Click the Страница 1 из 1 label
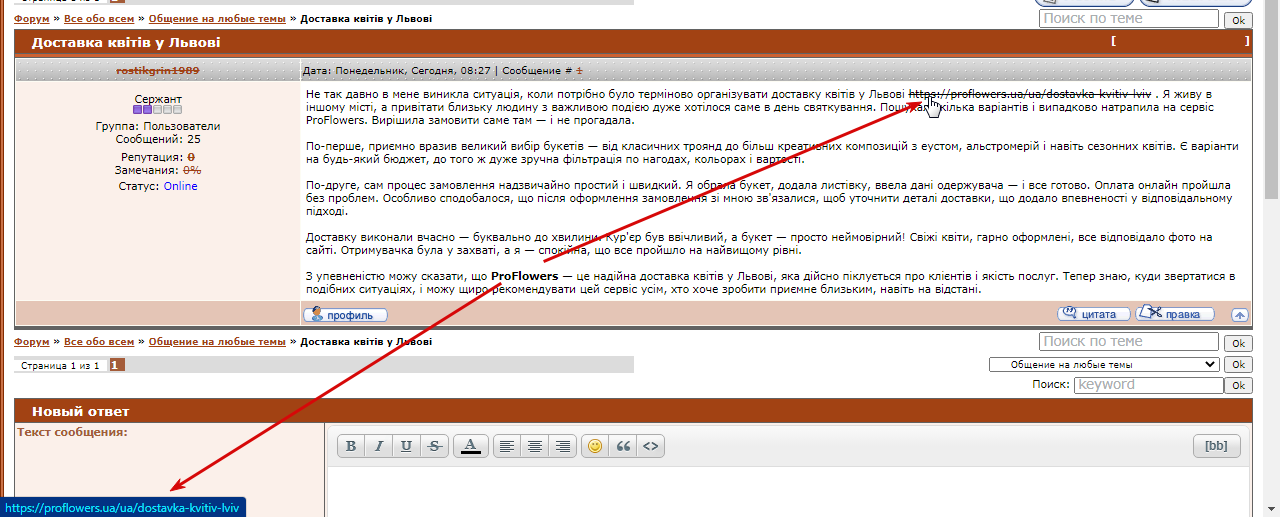 [x=60, y=366]
